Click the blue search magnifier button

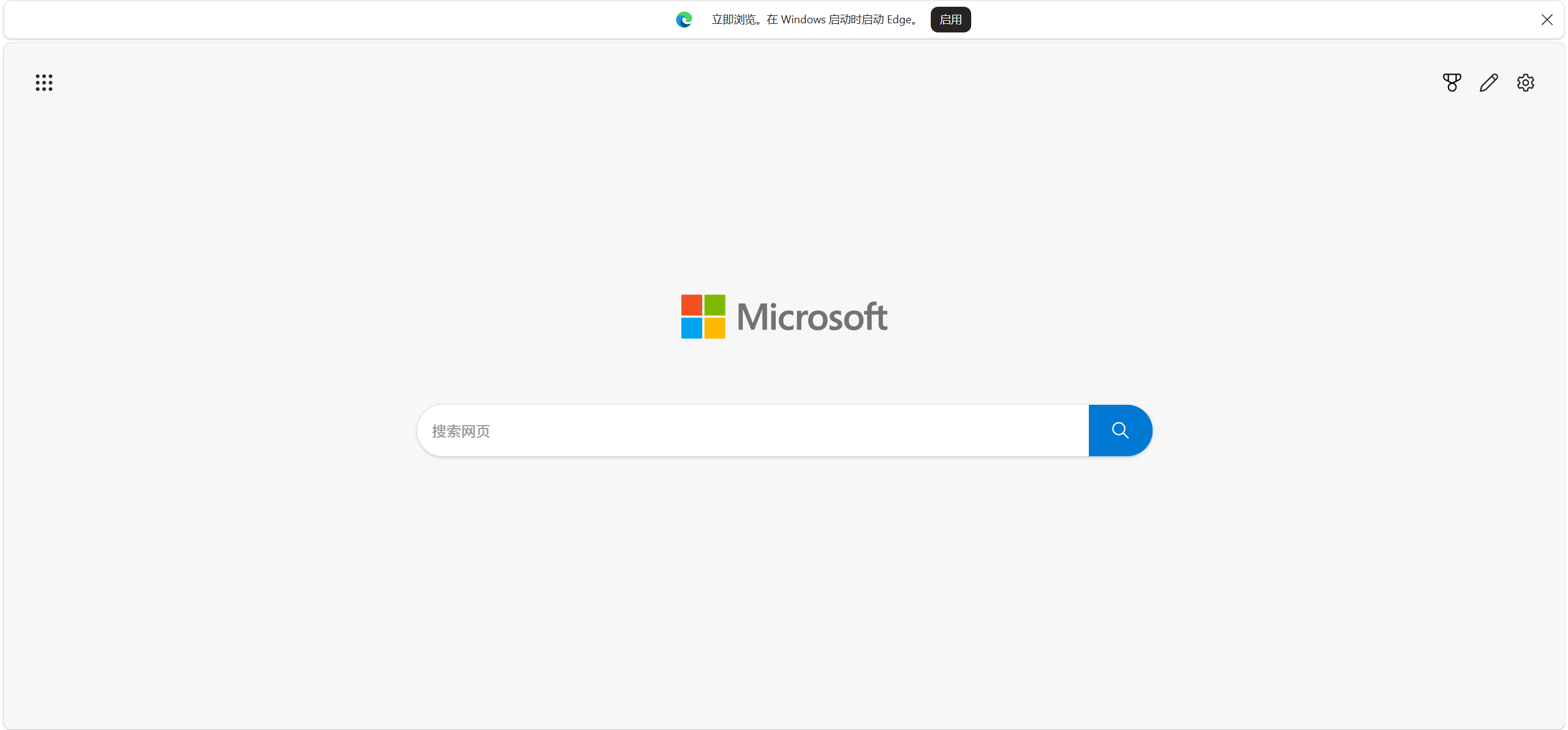coord(1120,431)
